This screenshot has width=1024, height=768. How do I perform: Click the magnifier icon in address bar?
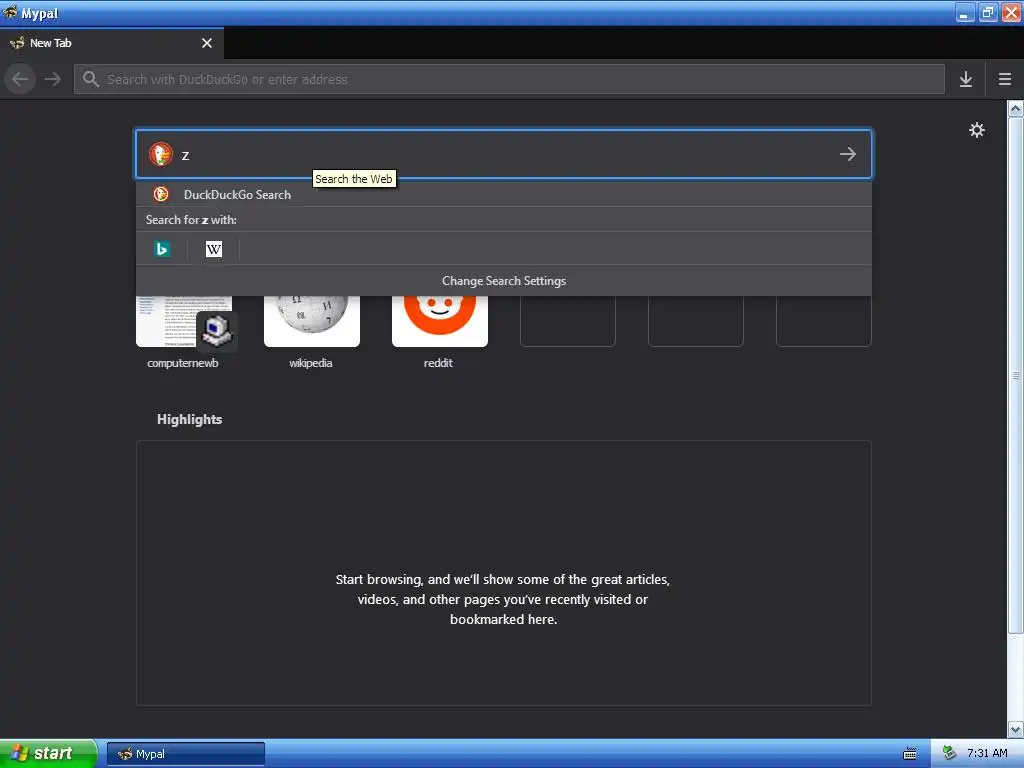[91, 79]
